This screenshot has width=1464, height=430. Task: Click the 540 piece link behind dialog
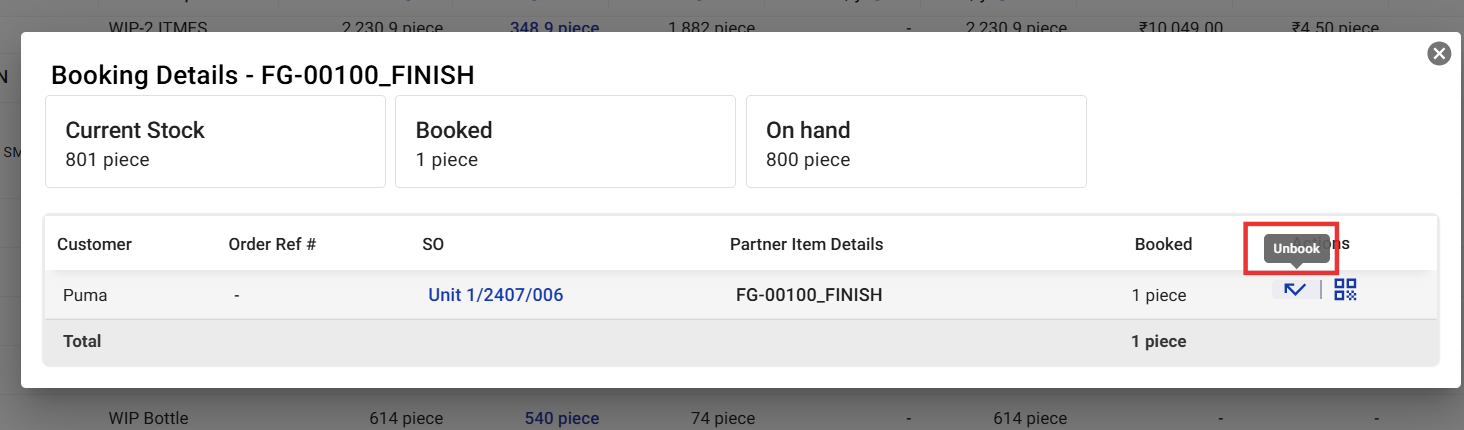(562, 418)
